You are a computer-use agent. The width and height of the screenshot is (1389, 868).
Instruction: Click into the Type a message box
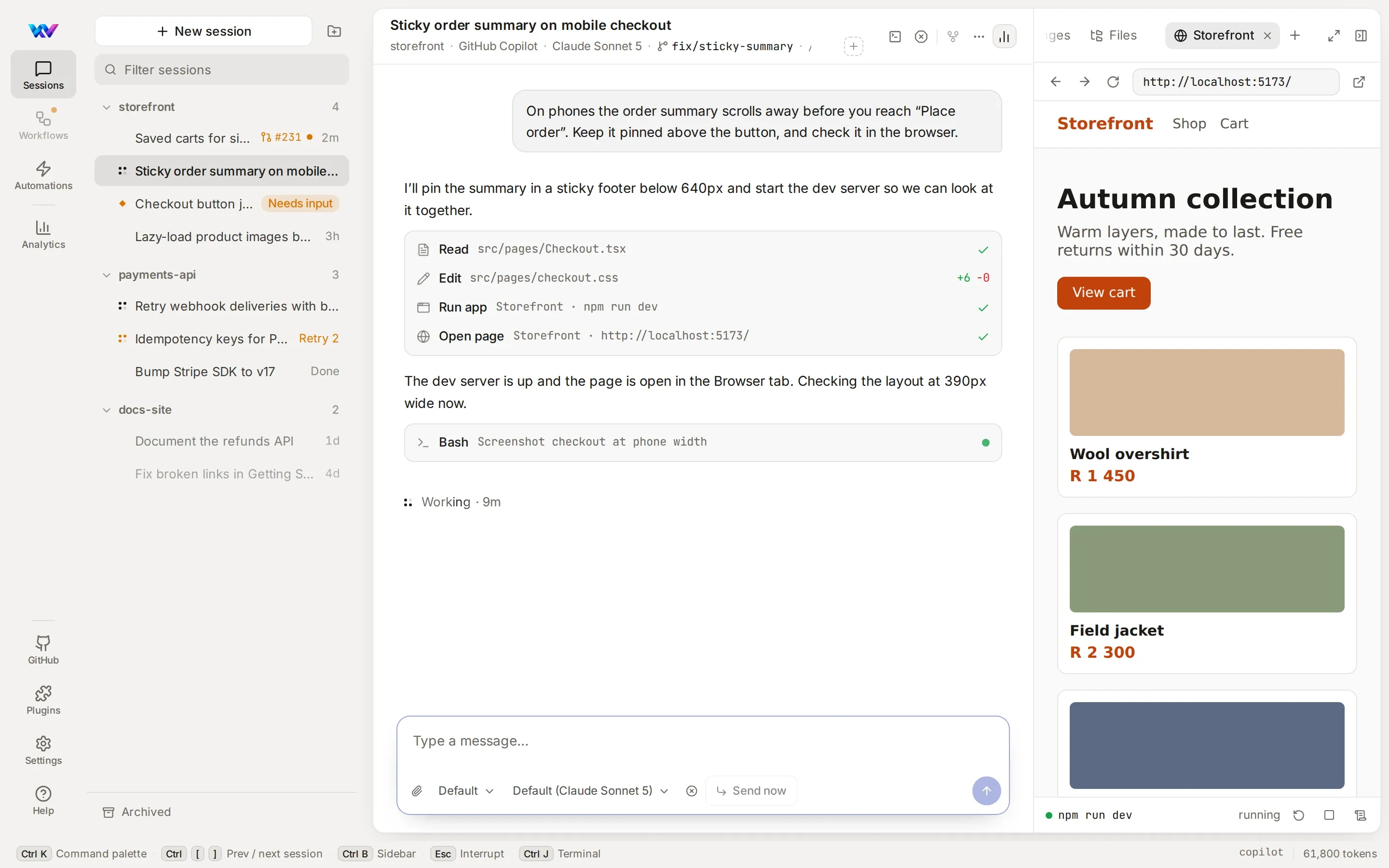pyautogui.click(x=703, y=741)
